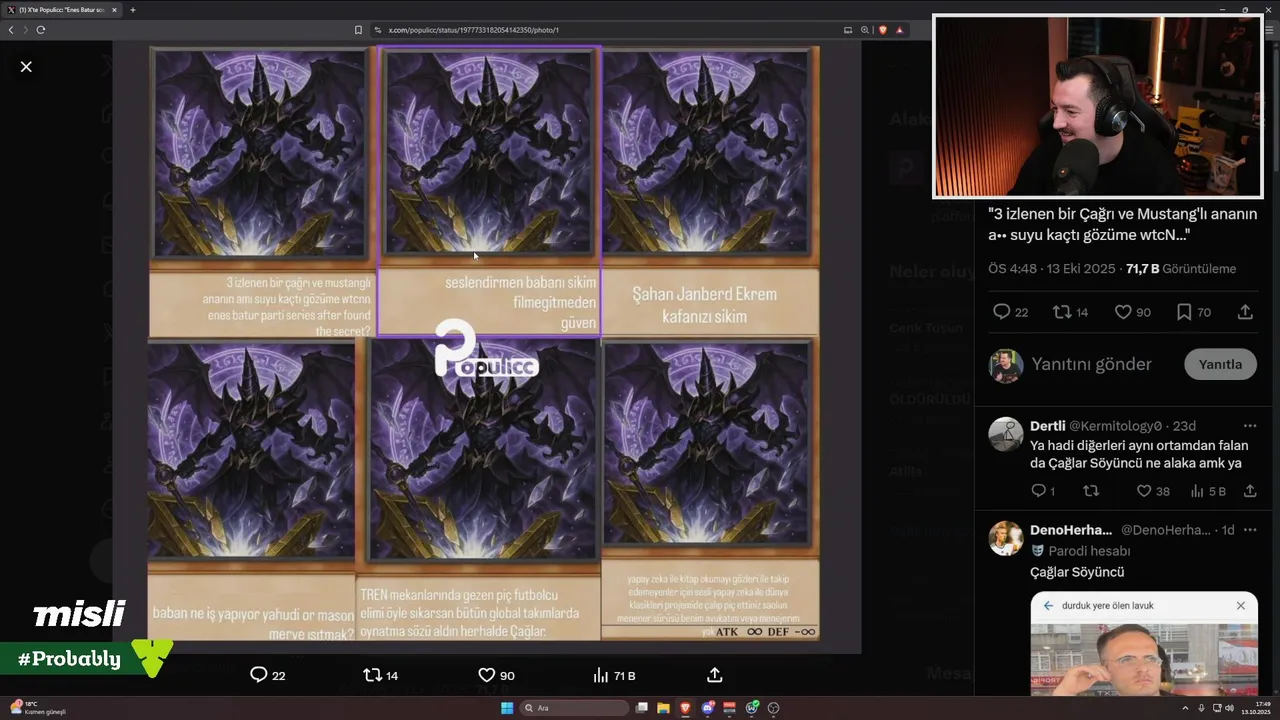Bookmark this page in address bar
Screen dimensions: 1280x720
(x=358, y=30)
